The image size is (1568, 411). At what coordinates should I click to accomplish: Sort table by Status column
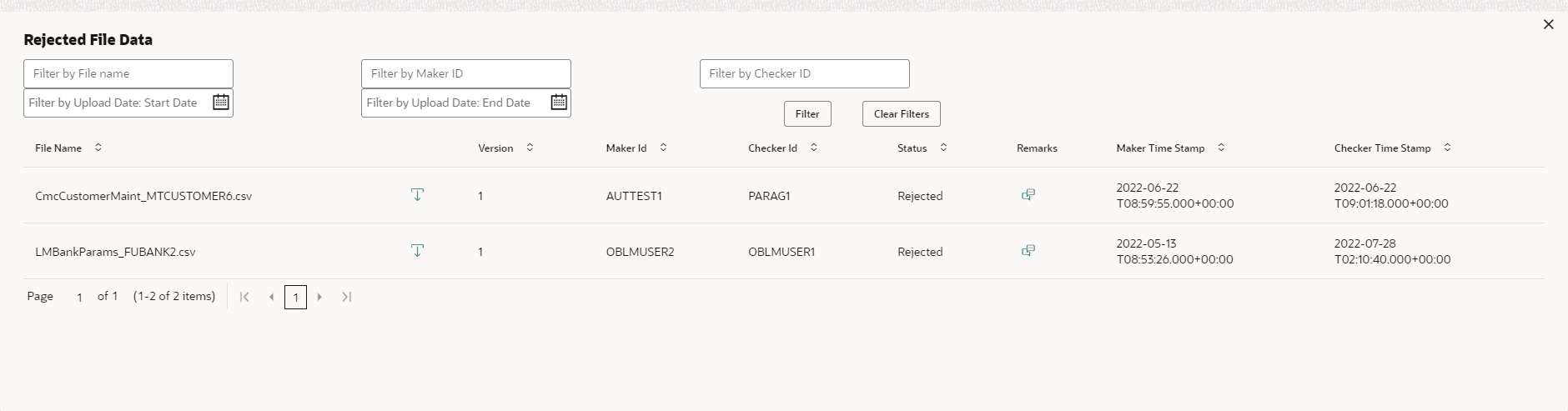point(943,148)
